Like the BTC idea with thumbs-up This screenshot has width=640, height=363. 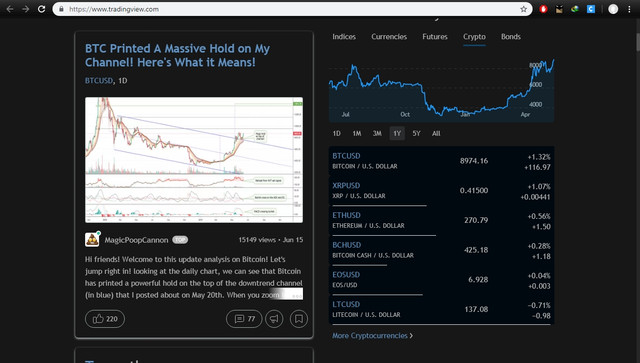[x=105, y=319]
